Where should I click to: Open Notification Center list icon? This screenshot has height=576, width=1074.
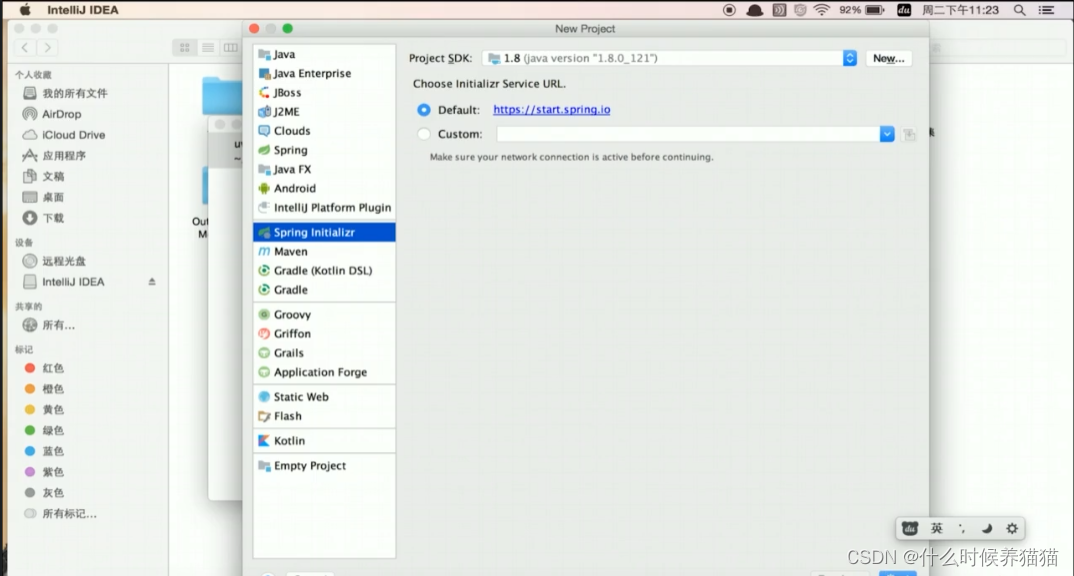pos(1047,10)
